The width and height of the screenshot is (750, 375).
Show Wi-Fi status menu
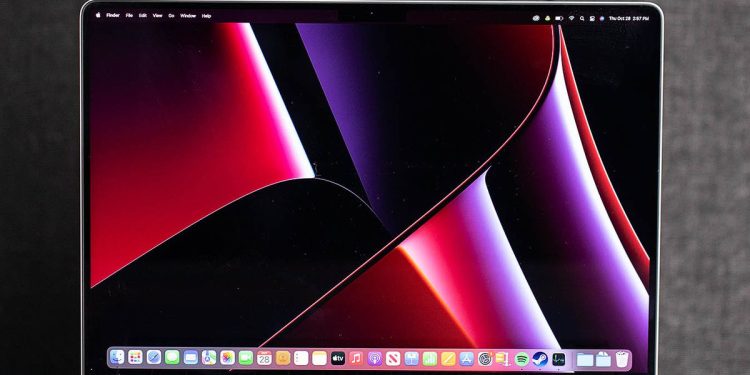[572, 18]
